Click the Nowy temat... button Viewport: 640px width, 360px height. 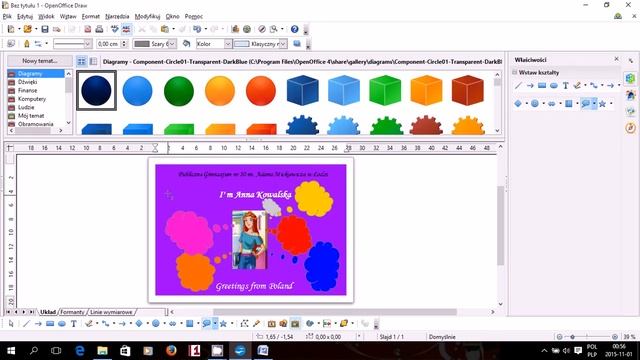[x=40, y=61]
